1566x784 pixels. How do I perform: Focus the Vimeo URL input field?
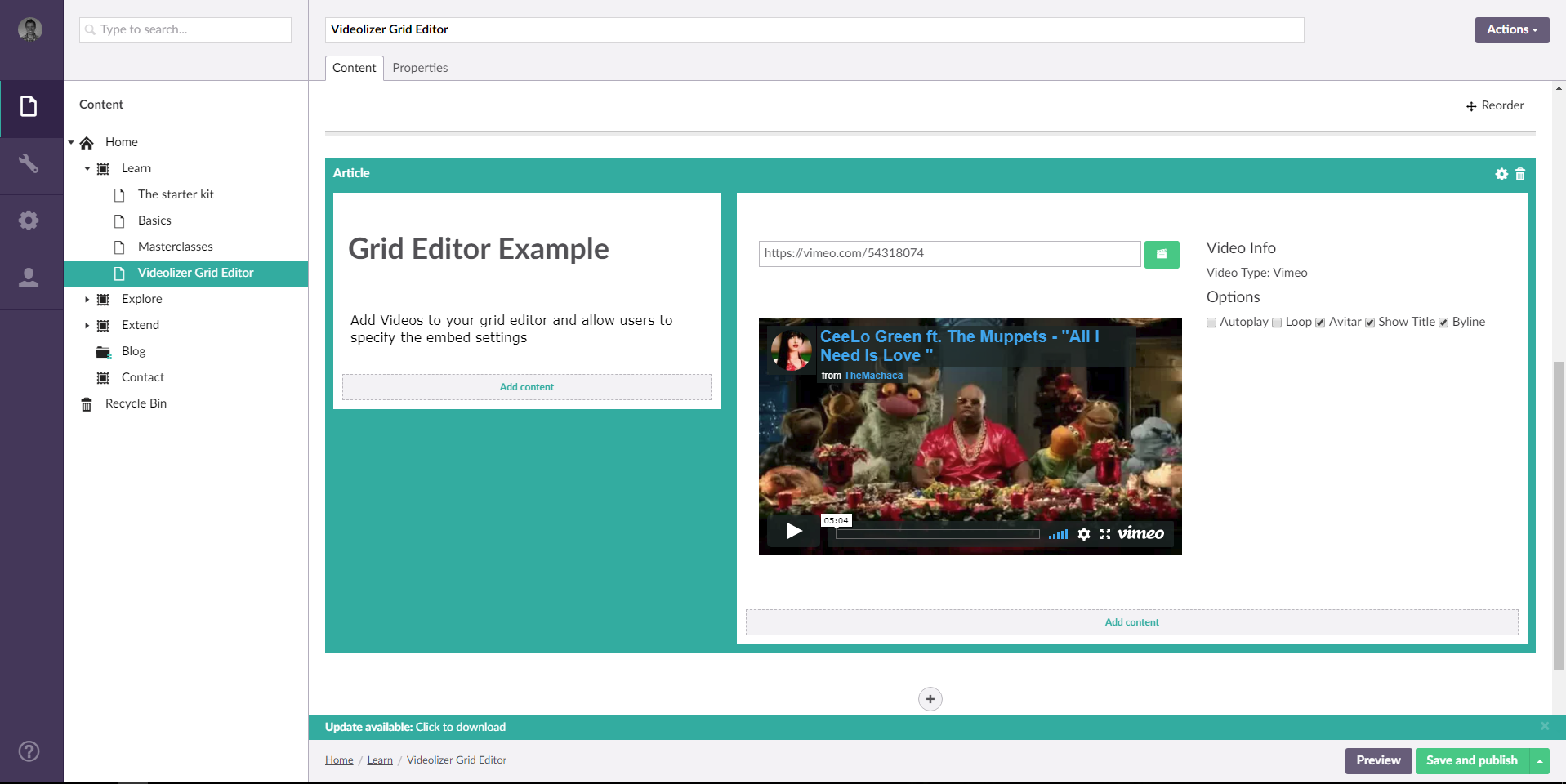pyautogui.click(x=949, y=254)
